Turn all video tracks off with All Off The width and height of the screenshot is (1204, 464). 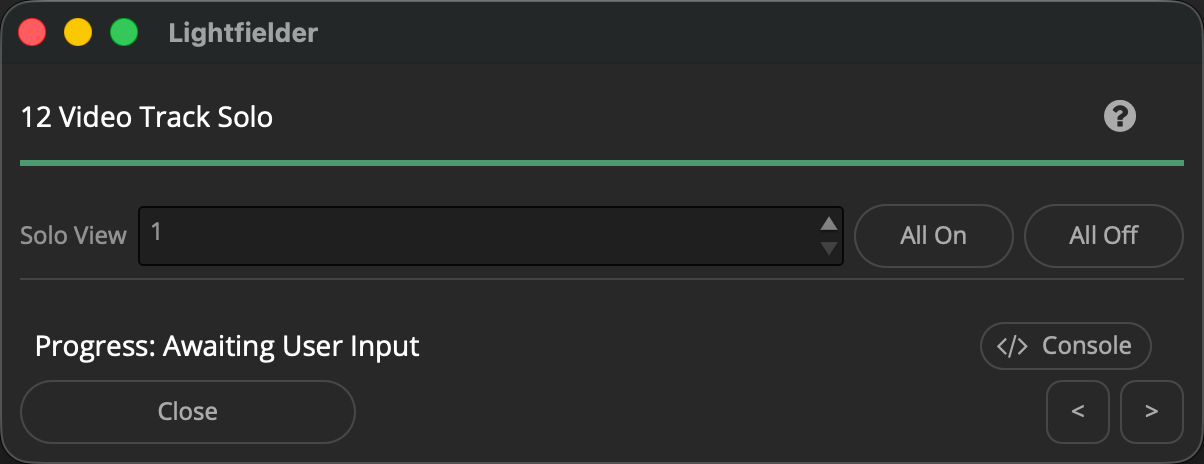point(1104,236)
